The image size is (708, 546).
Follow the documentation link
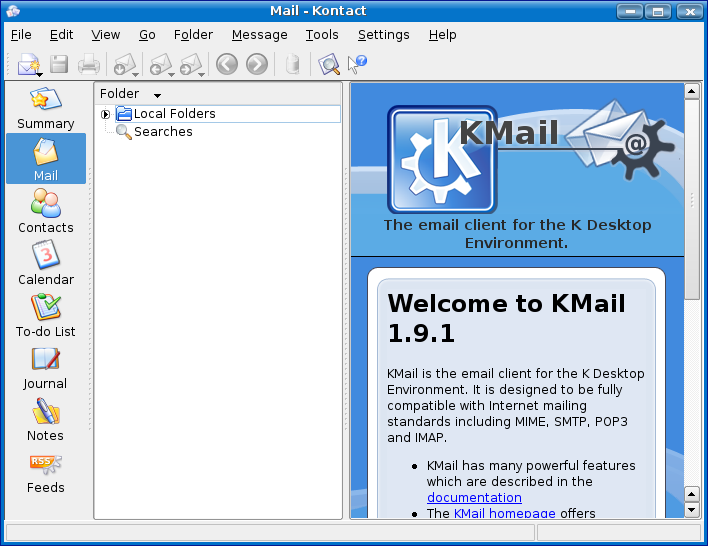tap(474, 497)
